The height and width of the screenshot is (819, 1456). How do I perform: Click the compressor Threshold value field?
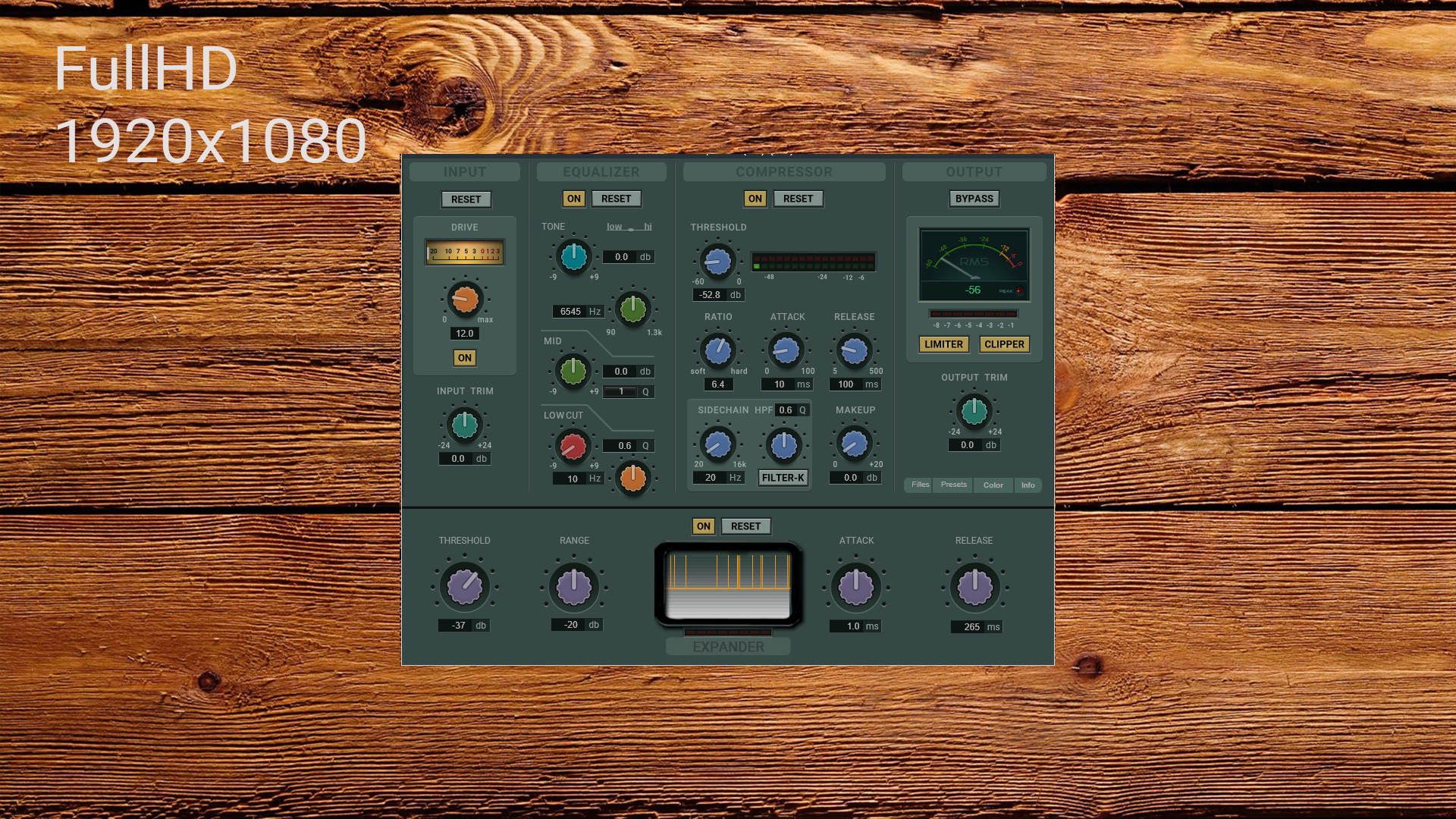coord(711,295)
